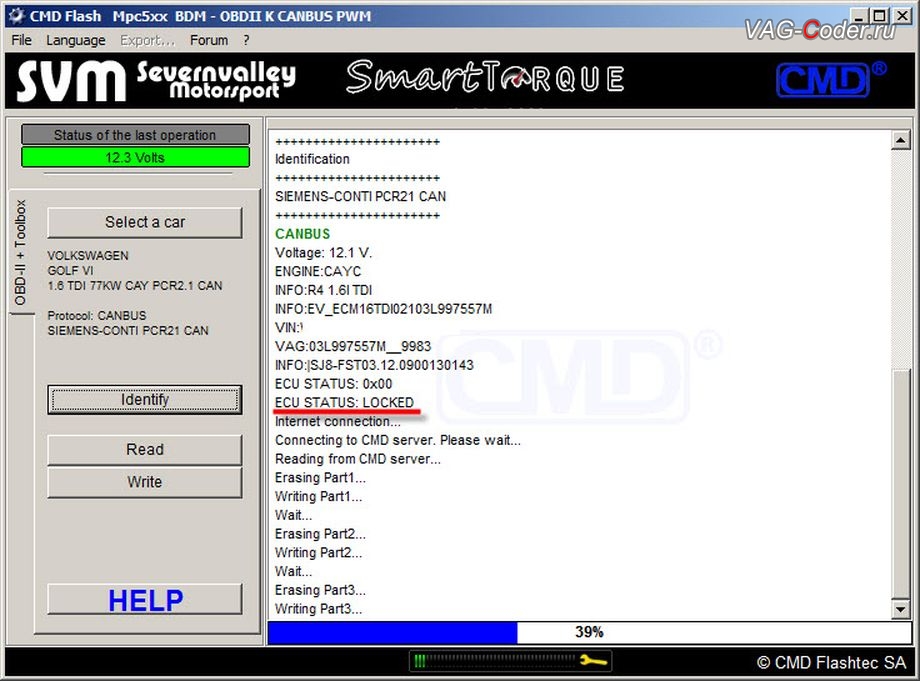Image resolution: width=920 pixels, height=681 pixels.
Task: Click the log scrollbar up arrow
Action: [901, 140]
